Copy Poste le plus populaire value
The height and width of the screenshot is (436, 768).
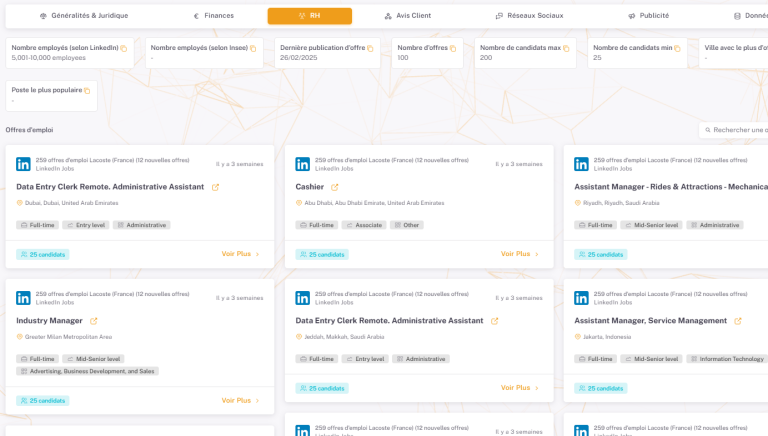tap(87, 90)
